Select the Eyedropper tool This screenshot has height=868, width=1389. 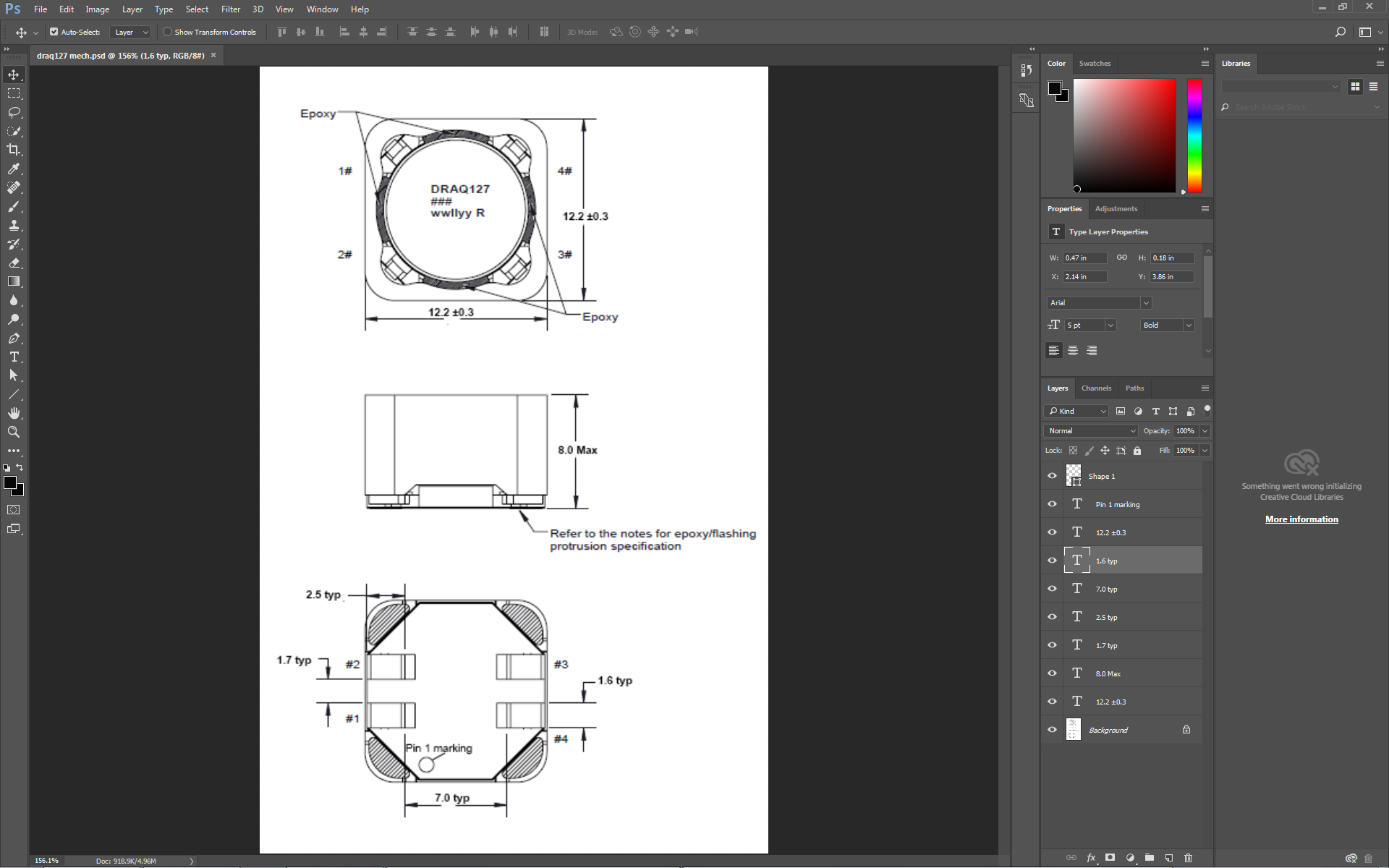pos(14,169)
